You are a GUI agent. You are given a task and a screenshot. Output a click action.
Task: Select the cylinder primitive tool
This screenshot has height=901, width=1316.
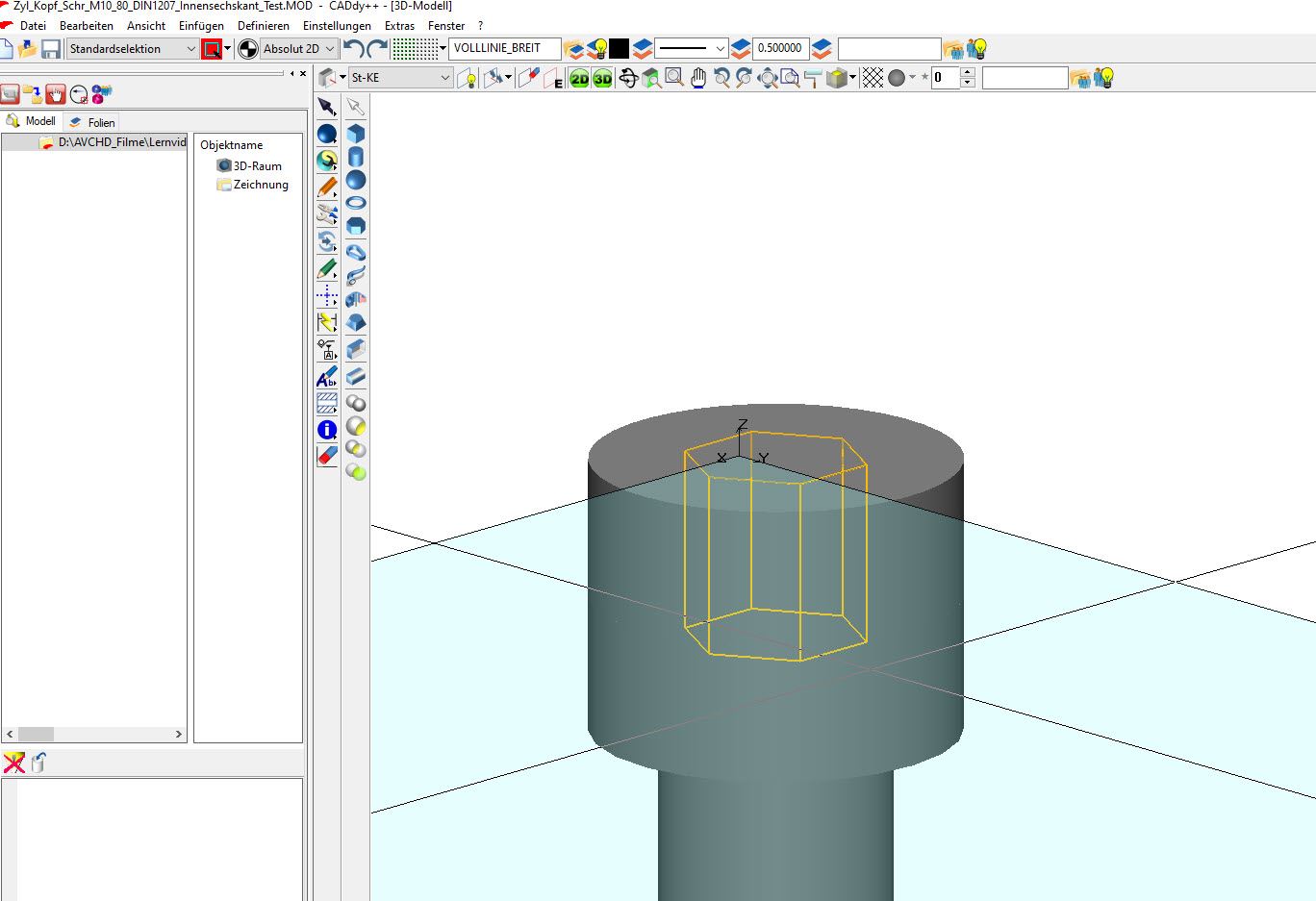coord(356,157)
